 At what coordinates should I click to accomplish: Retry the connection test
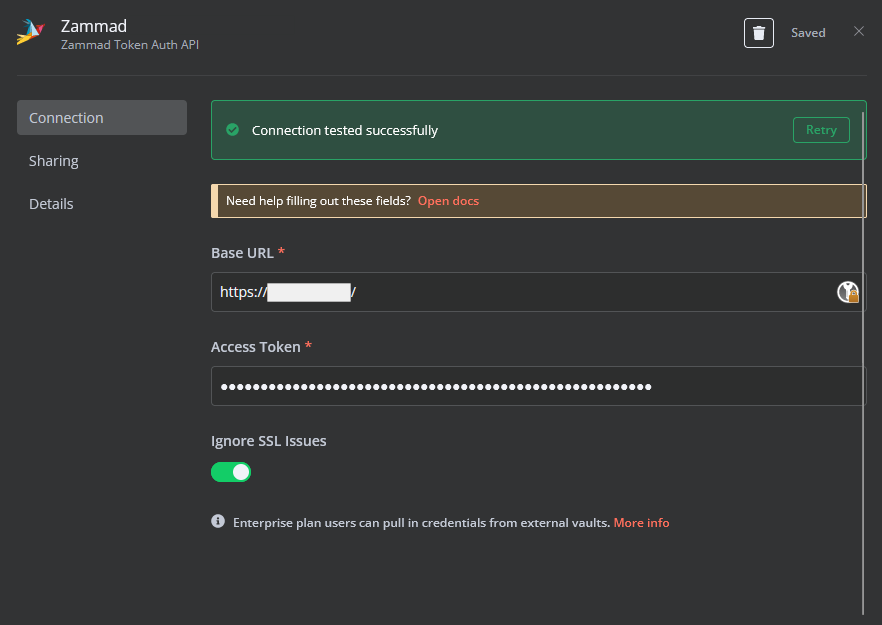[x=821, y=130]
